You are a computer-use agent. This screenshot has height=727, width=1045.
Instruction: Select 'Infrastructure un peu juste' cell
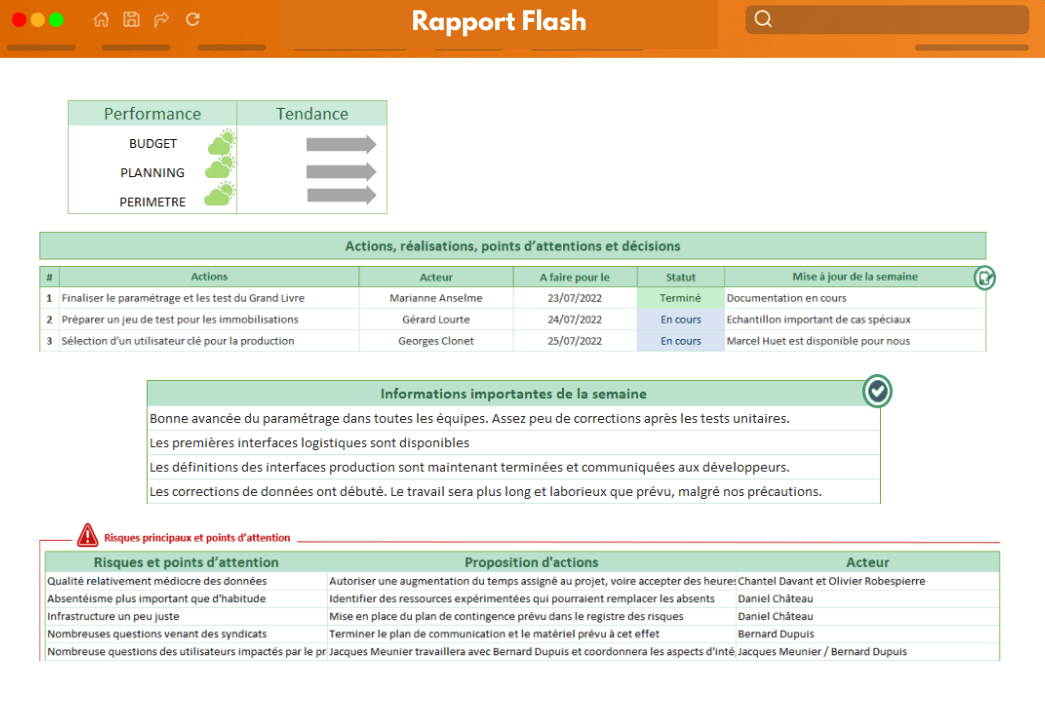(186, 616)
